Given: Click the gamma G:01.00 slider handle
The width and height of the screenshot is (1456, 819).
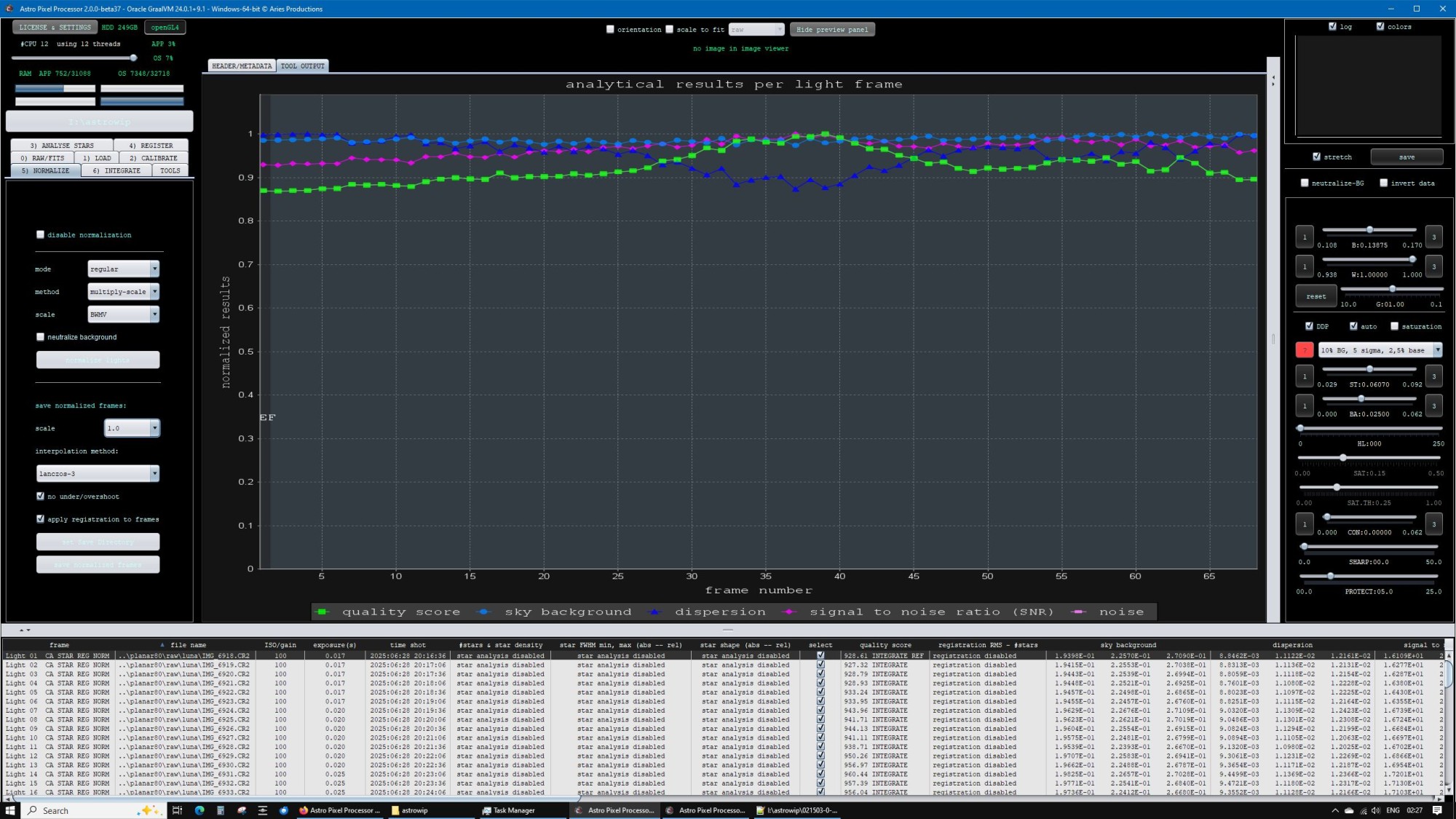Looking at the screenshot, I should 1393,289.
